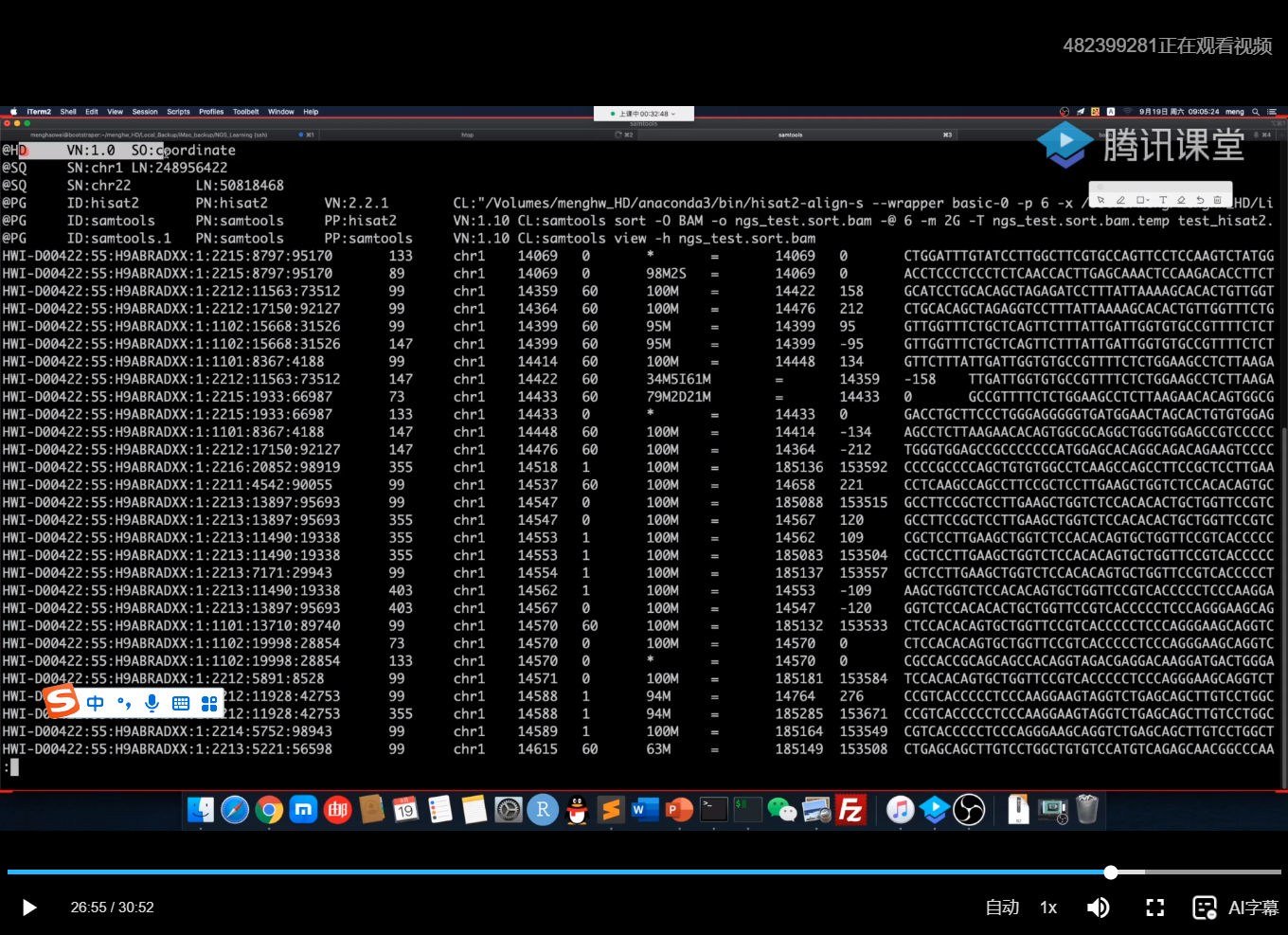The width and height of the screenshot is (1288, 935).
Task: Open the Sogou toolbox grid
Action: click(x=209, y=703)
